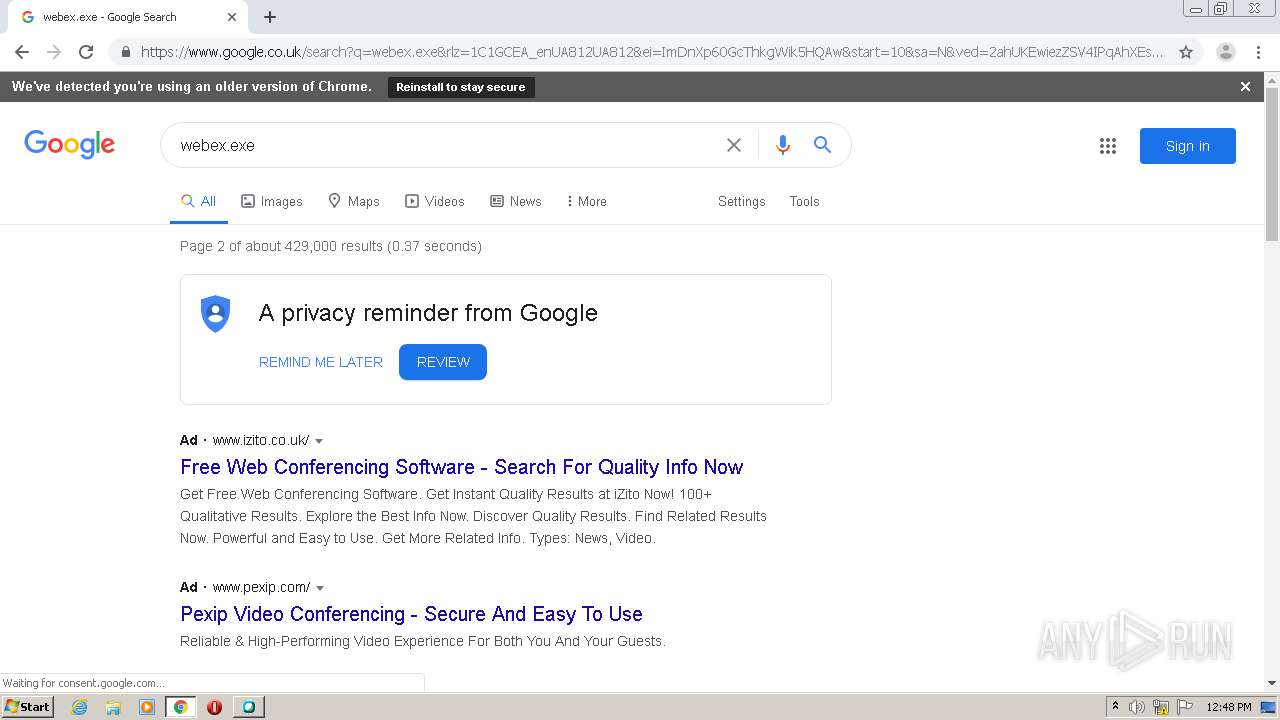Open the teal circular app on taskbar
The image size is (1280, 720).
pyautogui.click(x=248, y=707)
